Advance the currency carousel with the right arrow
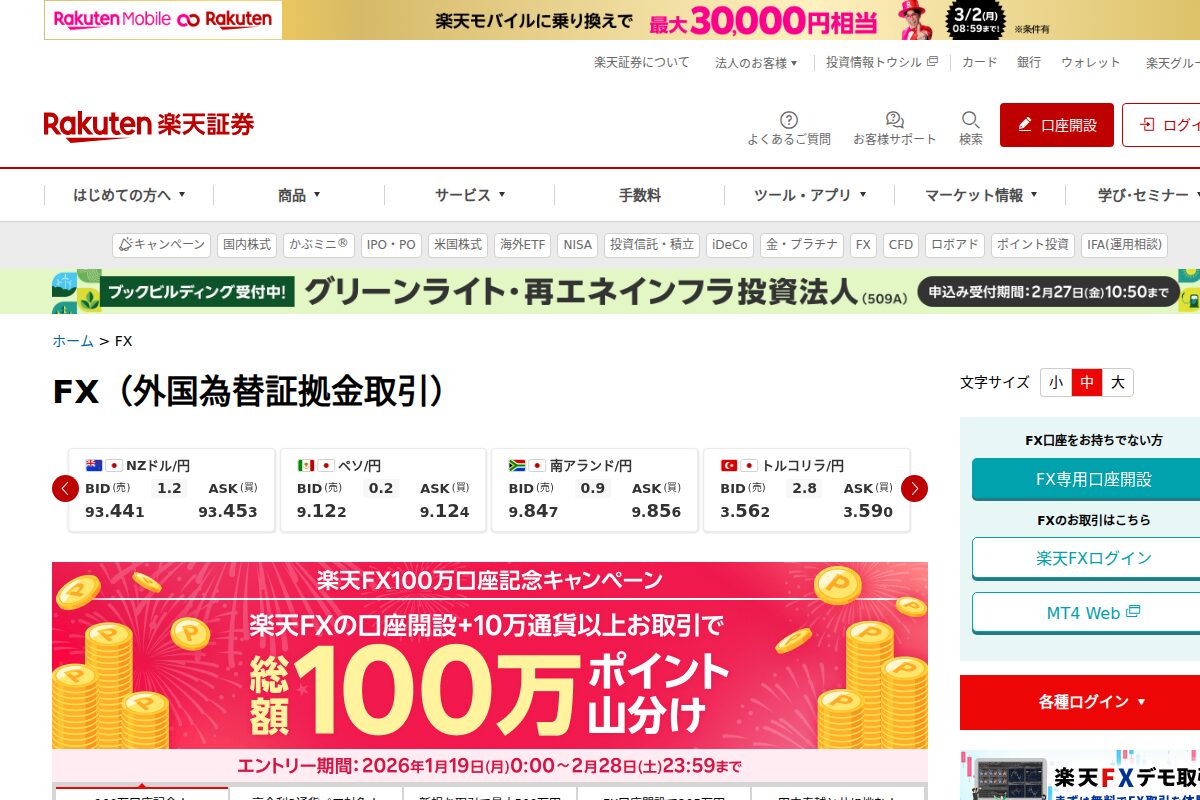This screenshot has height=800, width=1200. coord(914,488)
